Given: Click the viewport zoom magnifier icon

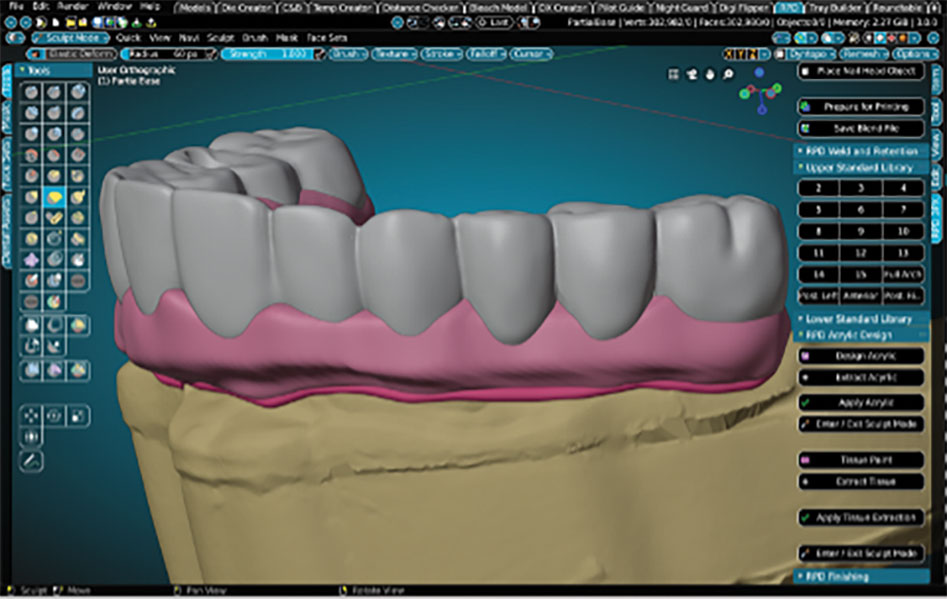Looking at the screenshot, I should (726, 73).
